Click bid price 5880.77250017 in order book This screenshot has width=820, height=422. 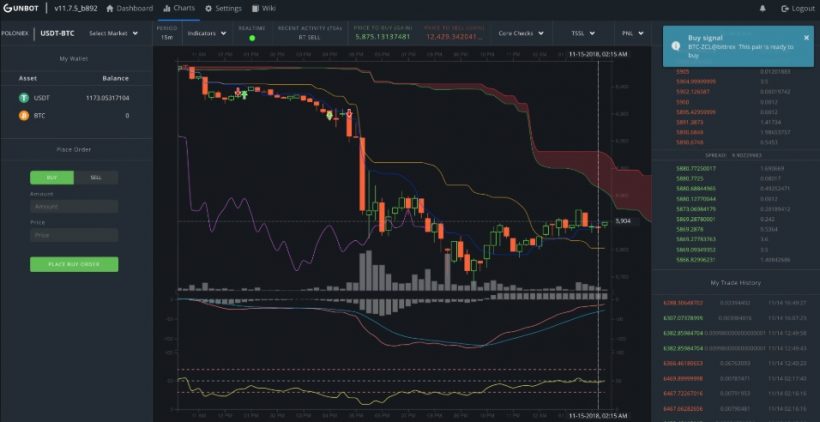pyautogui.click(x=696, y=168)
